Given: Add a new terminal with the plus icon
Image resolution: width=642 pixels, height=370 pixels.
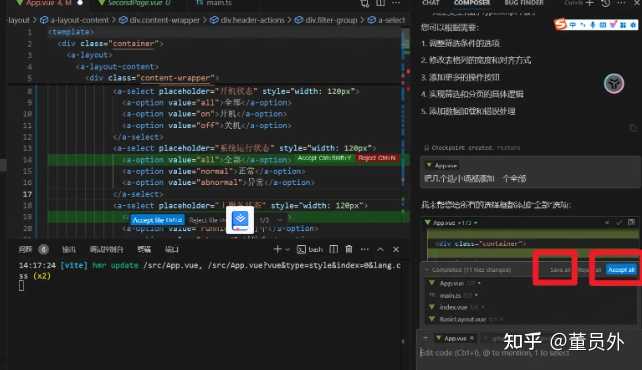Looking at the screenshot, I should coord(277,249).
